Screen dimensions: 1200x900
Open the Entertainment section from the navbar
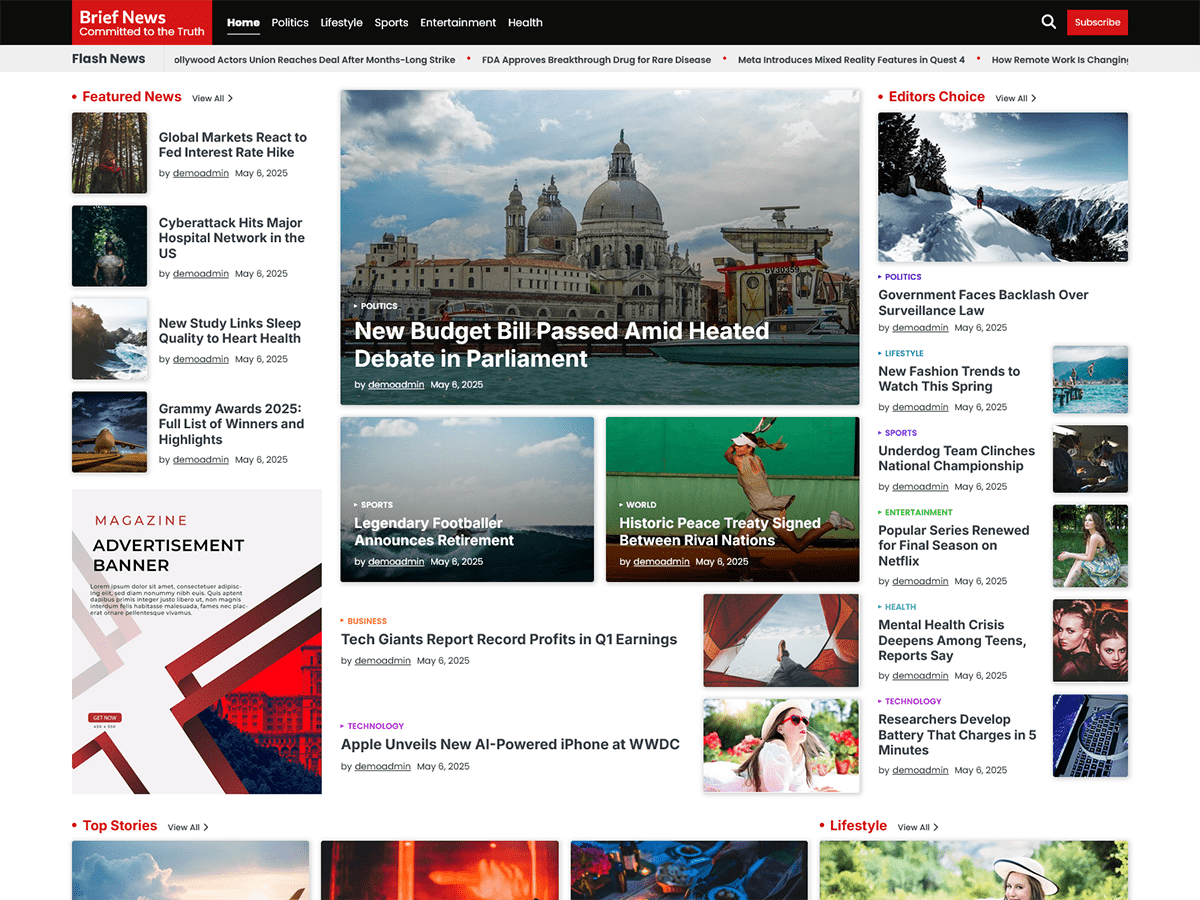coord(458,22)
